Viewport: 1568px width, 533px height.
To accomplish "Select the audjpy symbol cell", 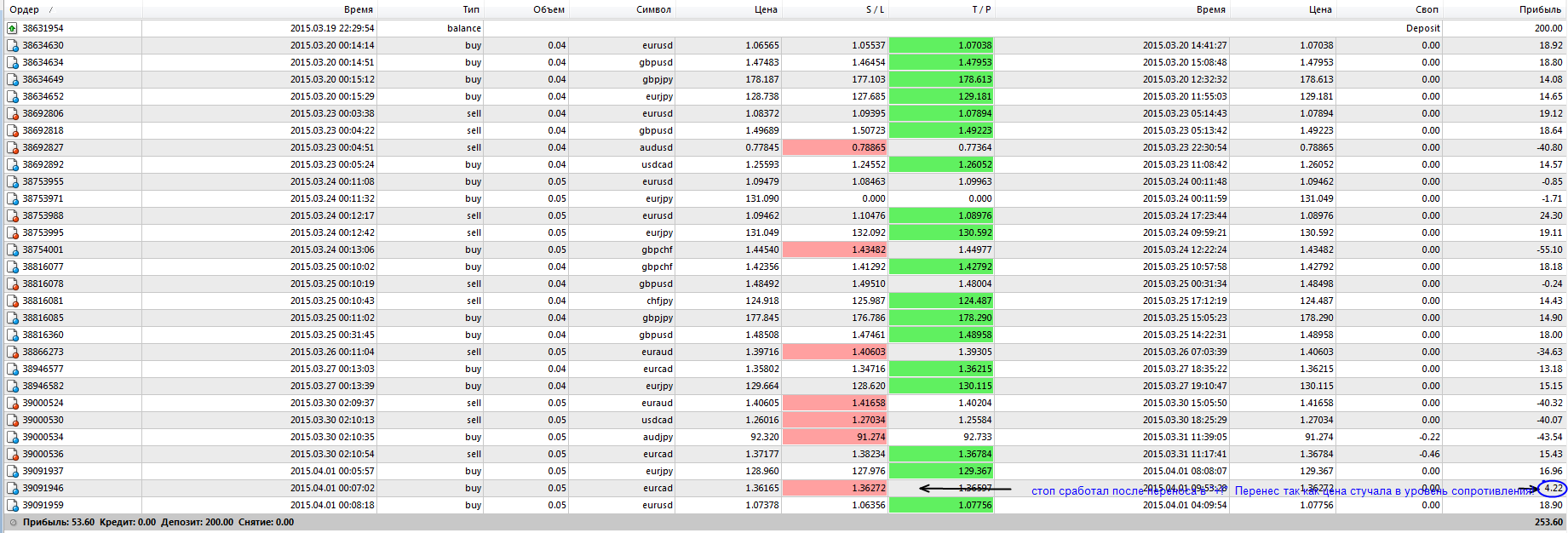I will pyautogui.click(x=658, y=437).
